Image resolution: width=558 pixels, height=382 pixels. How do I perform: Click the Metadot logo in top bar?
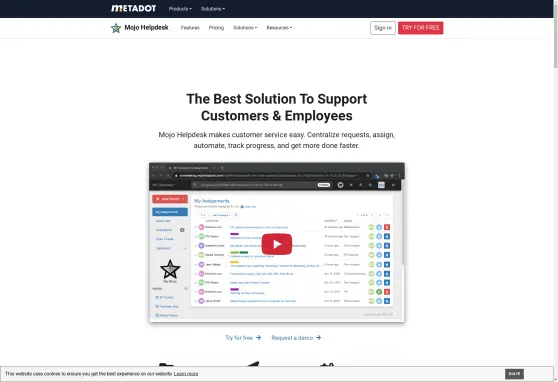click(x=133, y=9)
